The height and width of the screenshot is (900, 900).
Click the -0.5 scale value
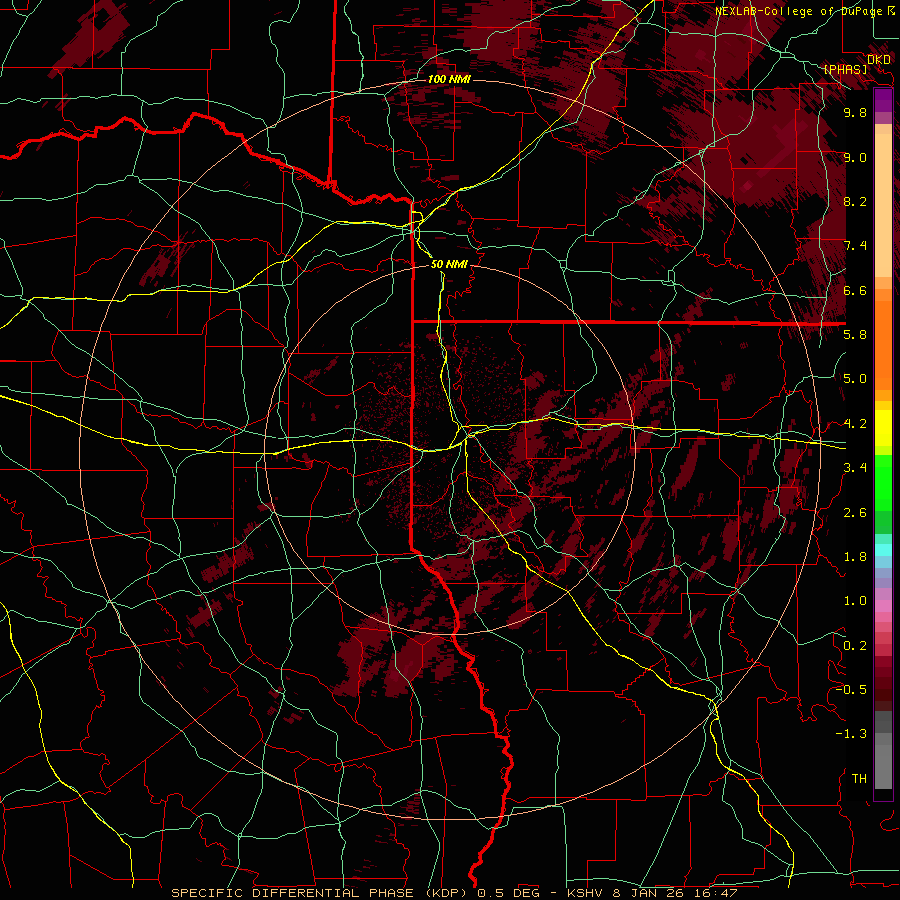(x=851, y=690)
